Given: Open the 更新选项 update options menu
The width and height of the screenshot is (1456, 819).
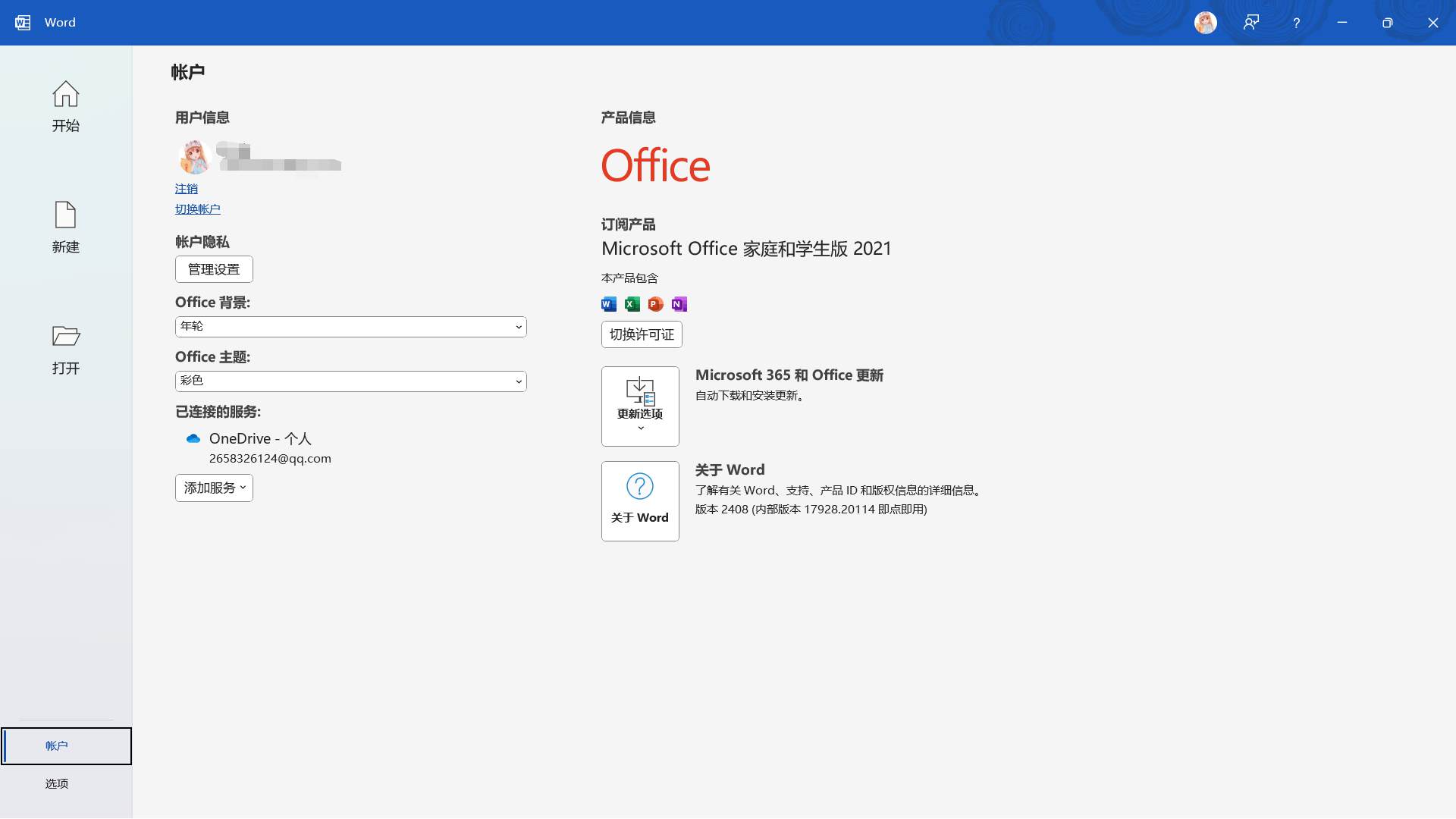Looking at the screenshot, I should [640, 406].
